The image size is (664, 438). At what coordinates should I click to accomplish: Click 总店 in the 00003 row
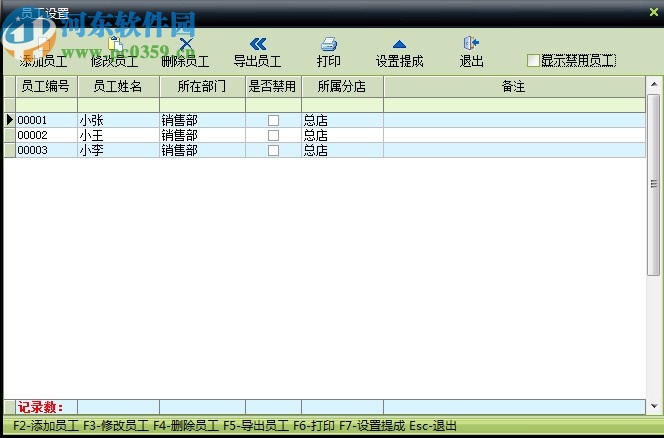click(x=315, y=150)
